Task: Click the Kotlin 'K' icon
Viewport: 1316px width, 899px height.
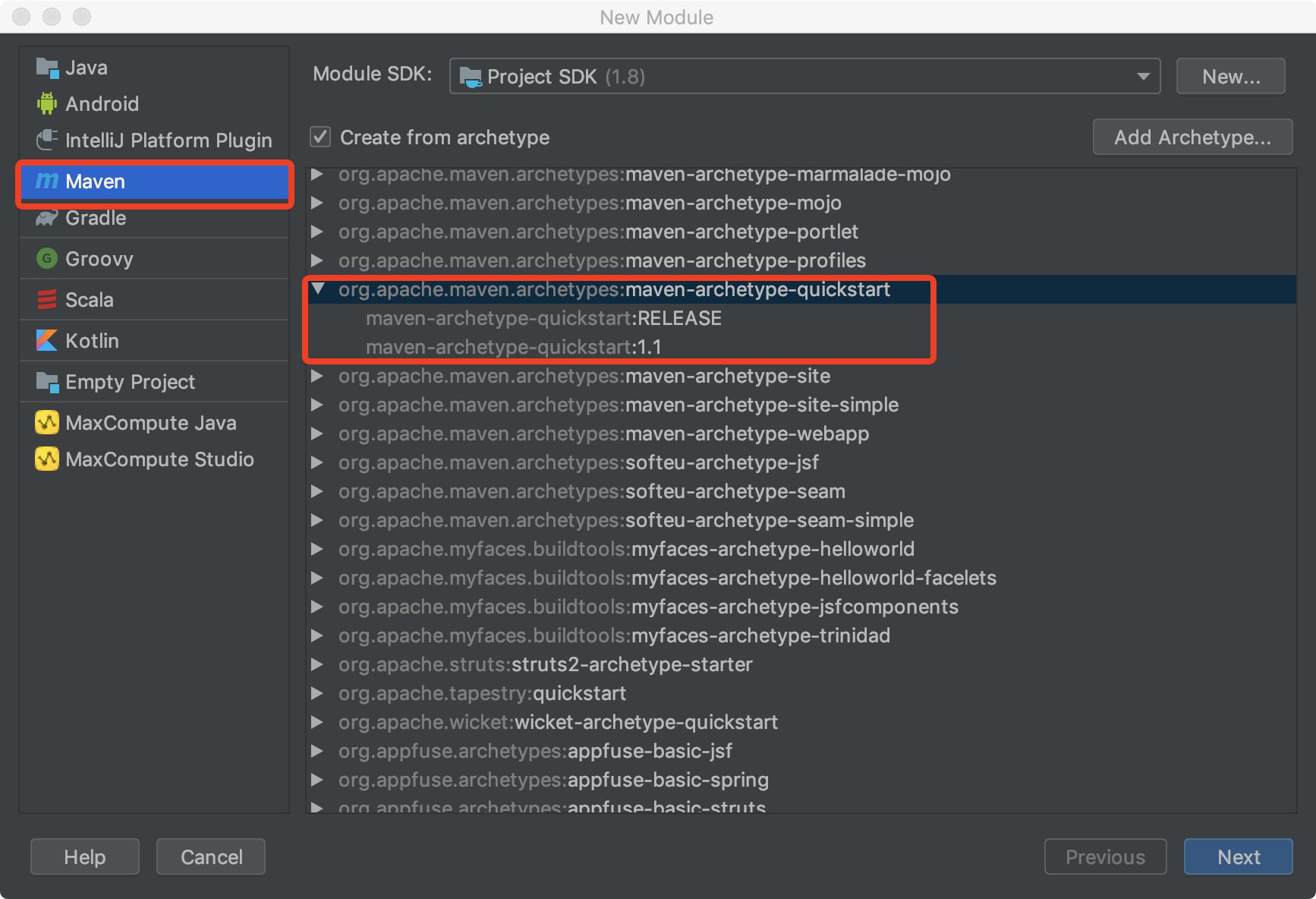Action: click(x=47, y=340)
